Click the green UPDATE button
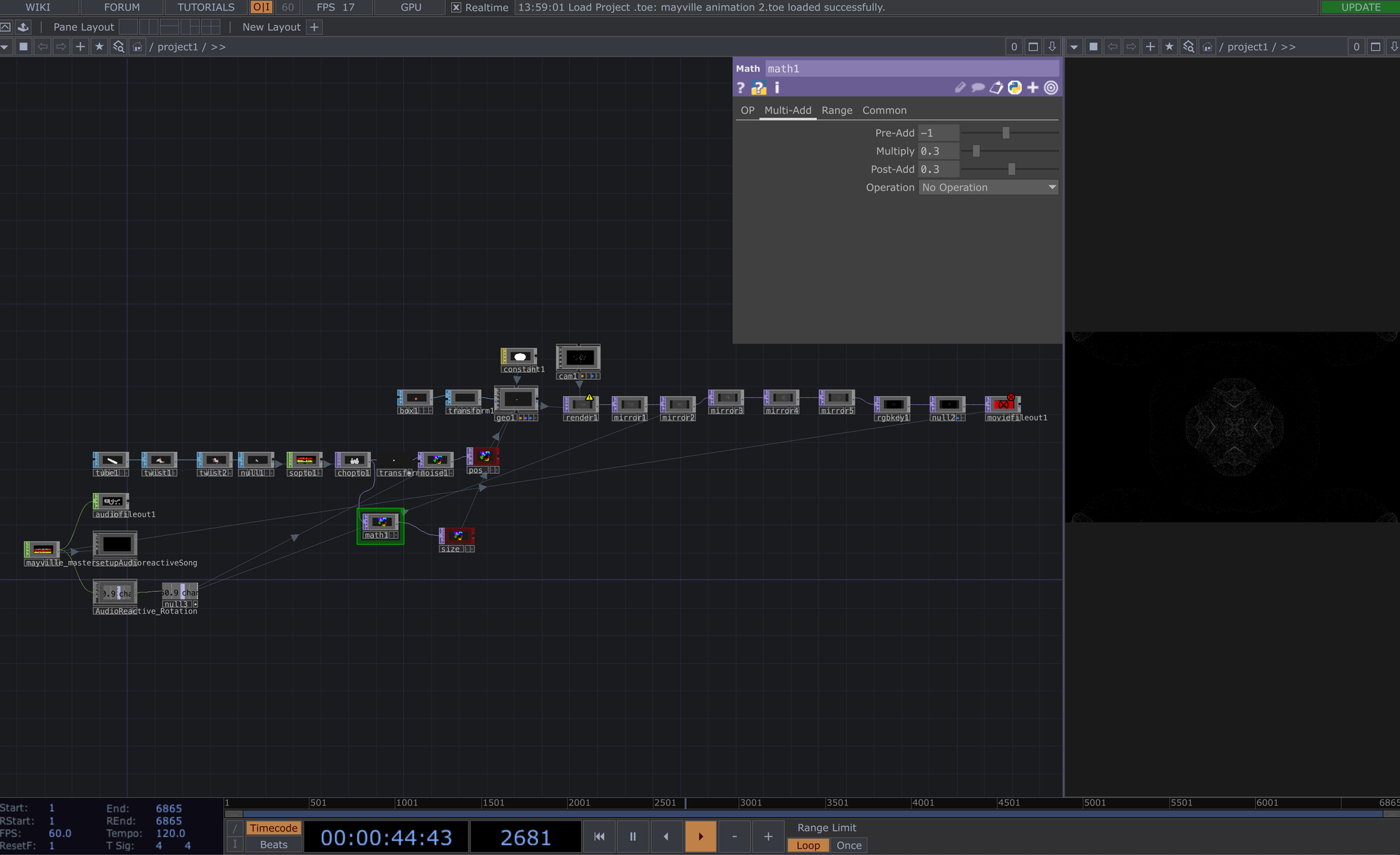 pyautogui.click(x=1360, y=7)
